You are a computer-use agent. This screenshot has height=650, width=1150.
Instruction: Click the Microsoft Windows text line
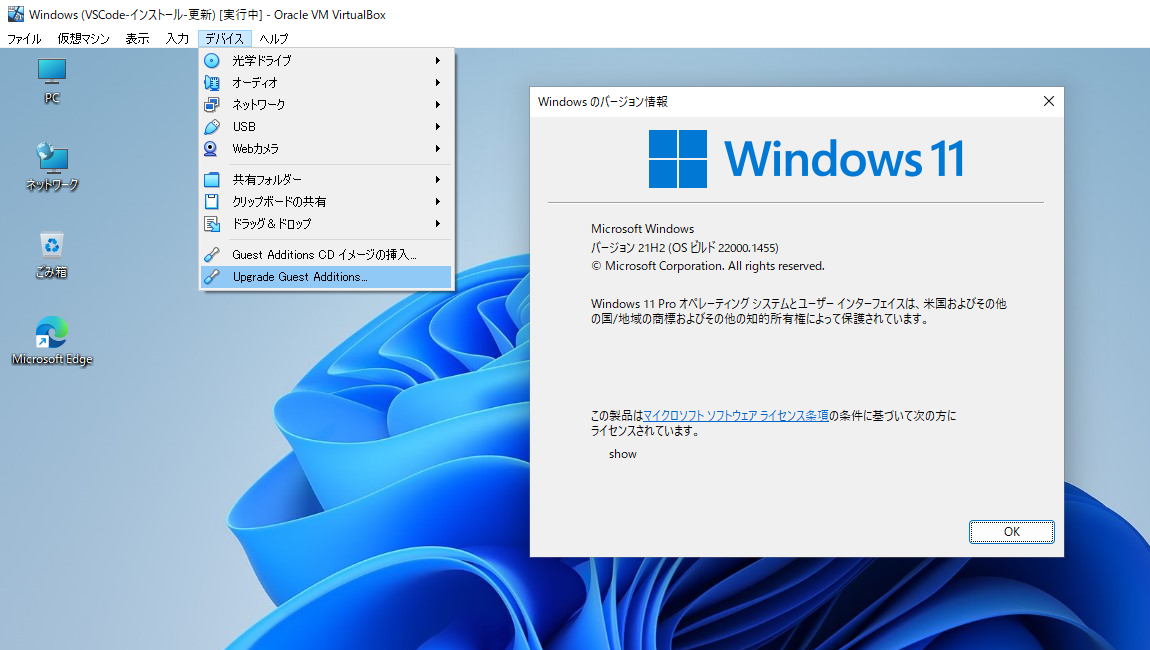[x=642, y=229]
